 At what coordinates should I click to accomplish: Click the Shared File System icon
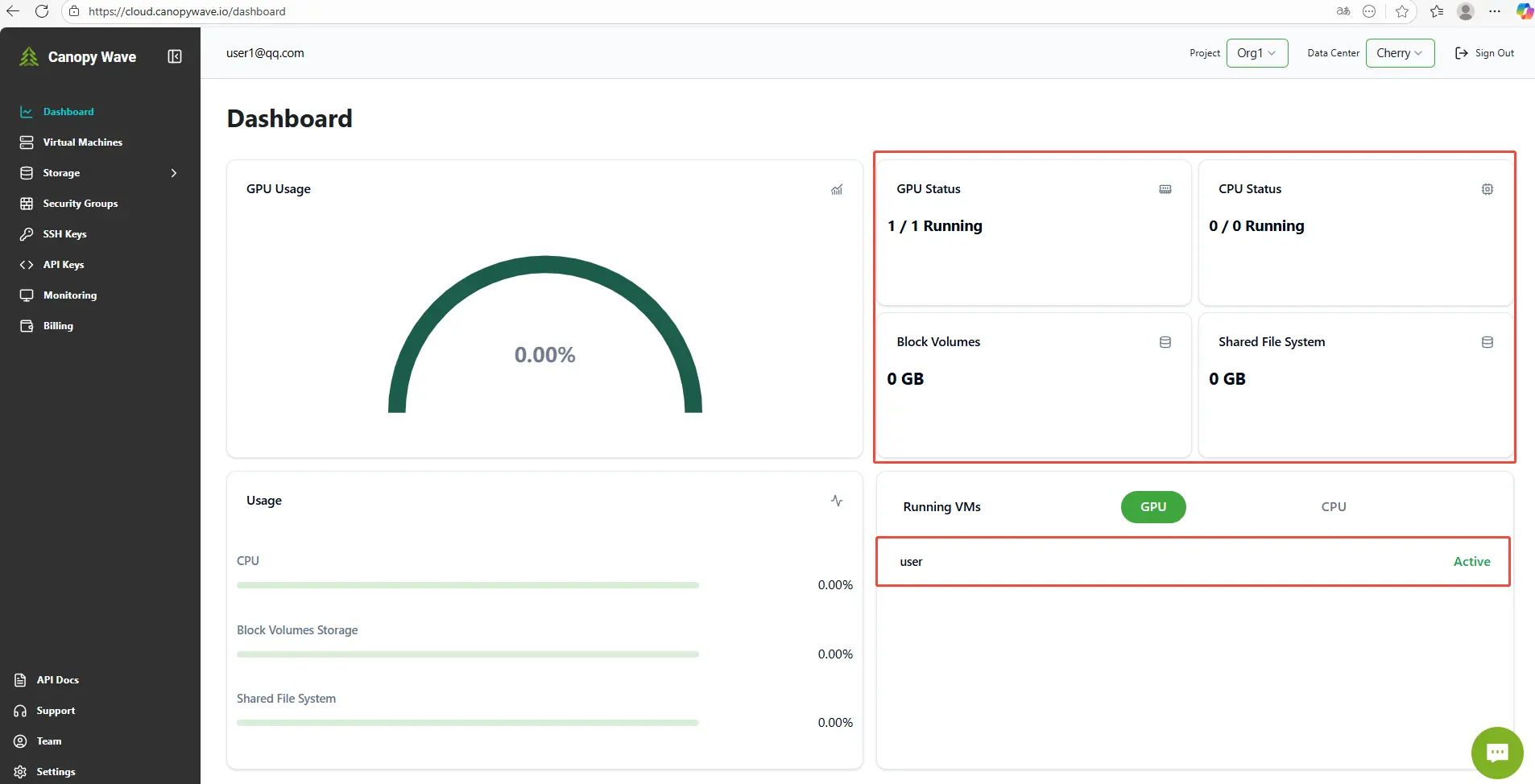tap(1487, 342)
